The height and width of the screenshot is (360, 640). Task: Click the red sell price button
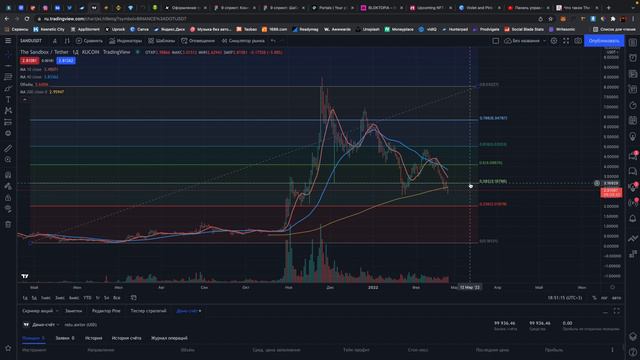coord(29,60)
